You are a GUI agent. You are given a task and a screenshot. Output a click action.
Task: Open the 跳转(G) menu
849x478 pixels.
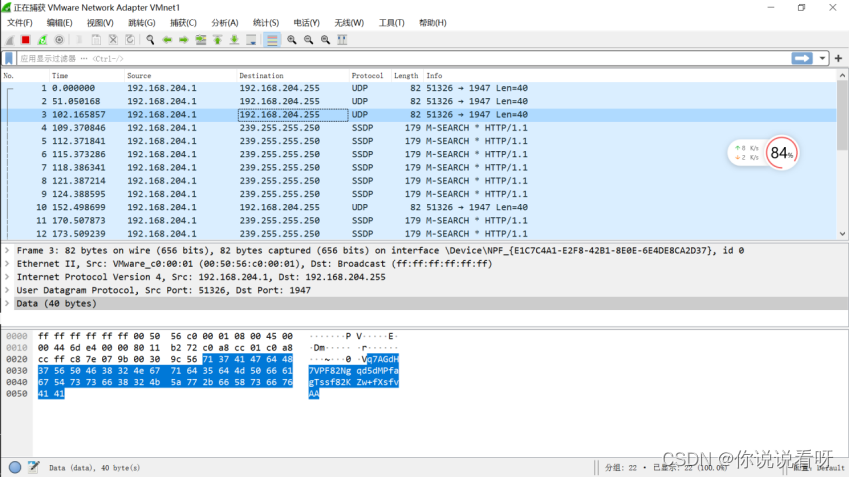[x=142, y=23]
